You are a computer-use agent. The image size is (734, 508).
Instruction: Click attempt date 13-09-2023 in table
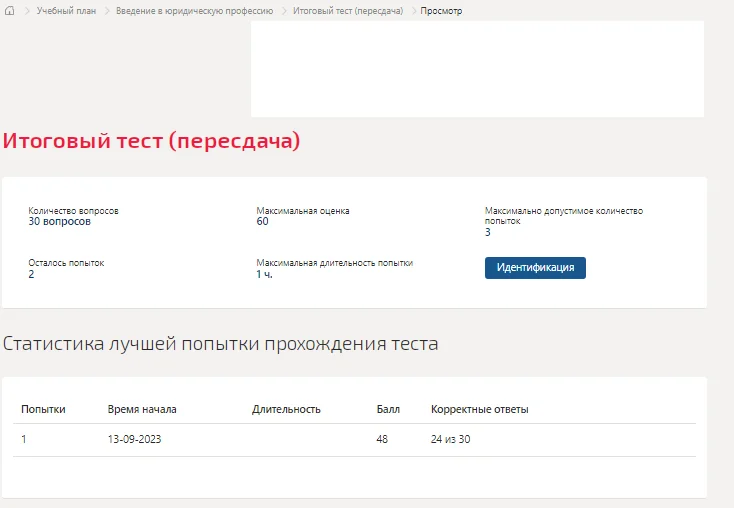[x=134, y=439]
